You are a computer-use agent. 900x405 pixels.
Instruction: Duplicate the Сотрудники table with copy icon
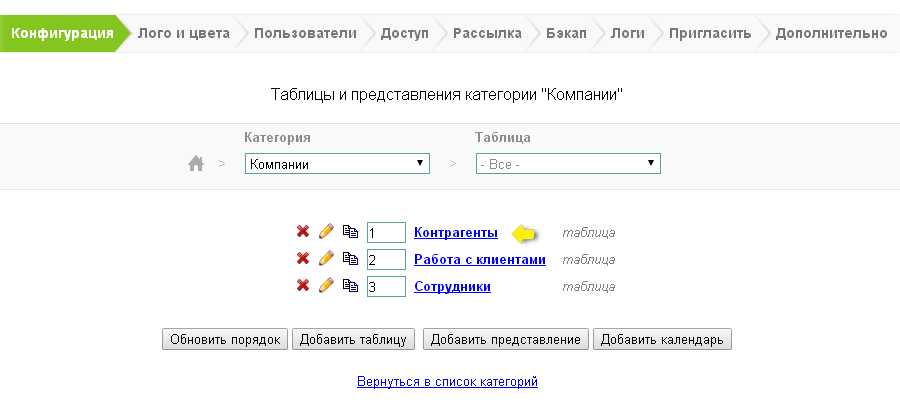(350, 286)
